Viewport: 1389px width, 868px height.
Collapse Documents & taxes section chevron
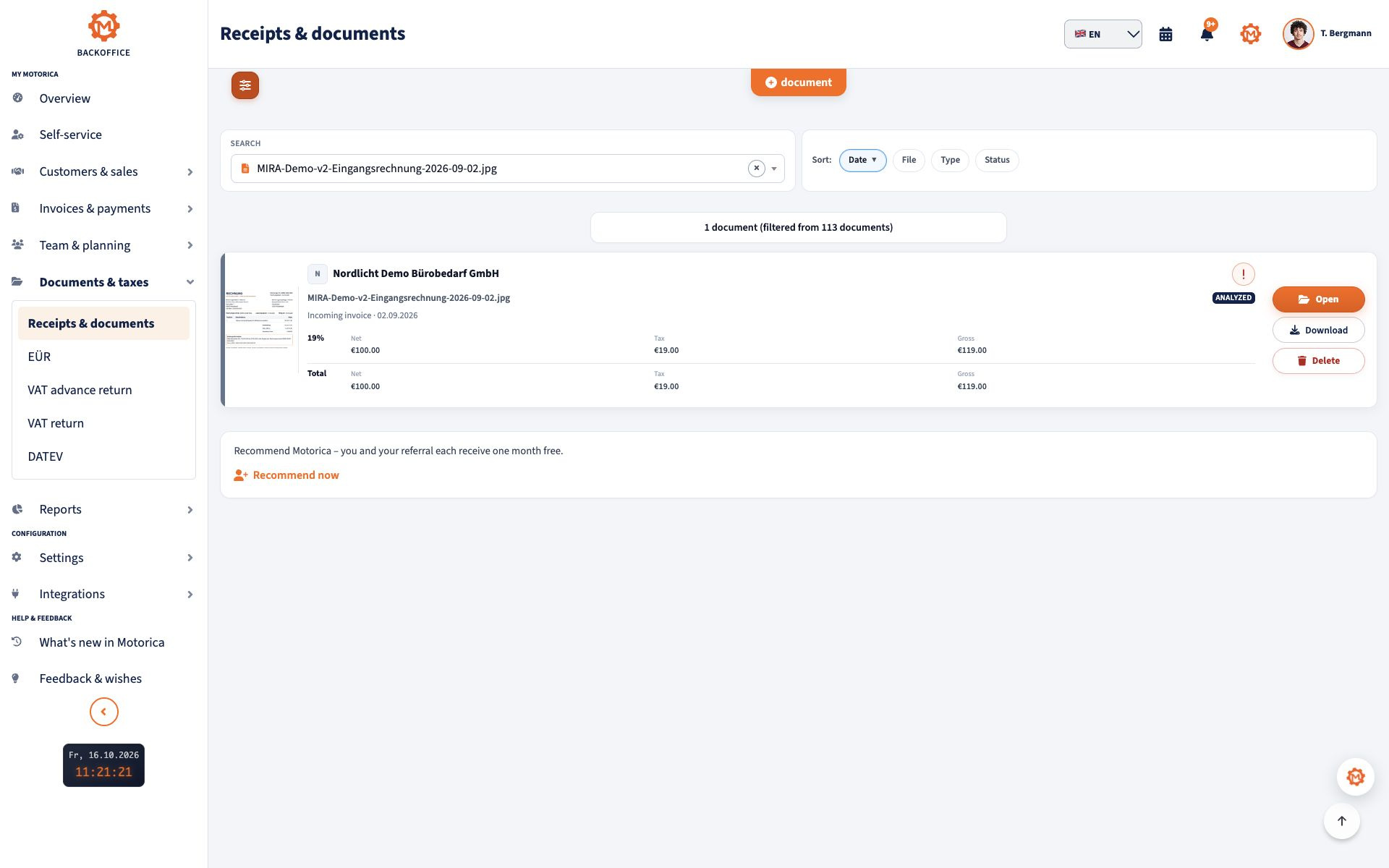(x=190, y=282)
